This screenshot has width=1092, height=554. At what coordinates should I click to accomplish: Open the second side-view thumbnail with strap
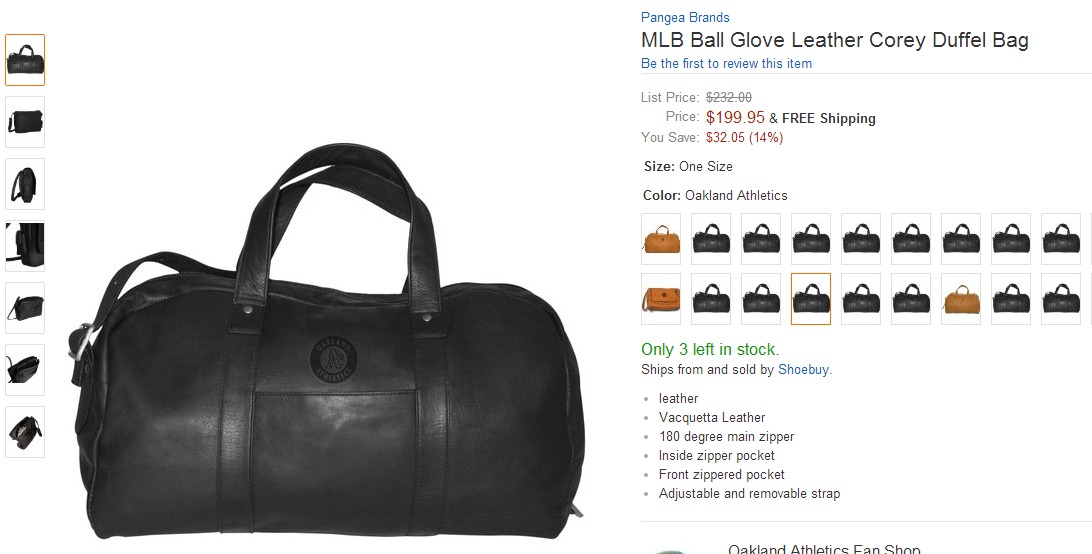pyautogui.click(x=25, y=122)
